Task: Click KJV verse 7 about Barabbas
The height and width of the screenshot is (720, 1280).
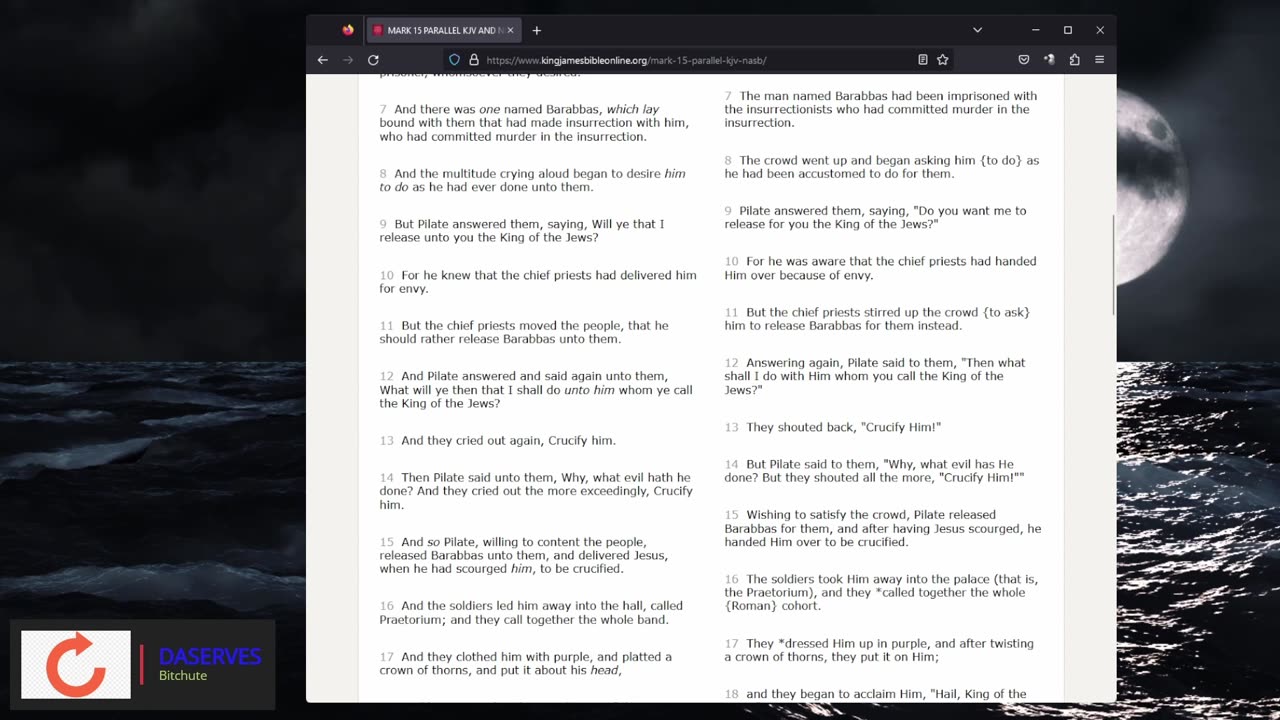Action: [x=534, y=123]
